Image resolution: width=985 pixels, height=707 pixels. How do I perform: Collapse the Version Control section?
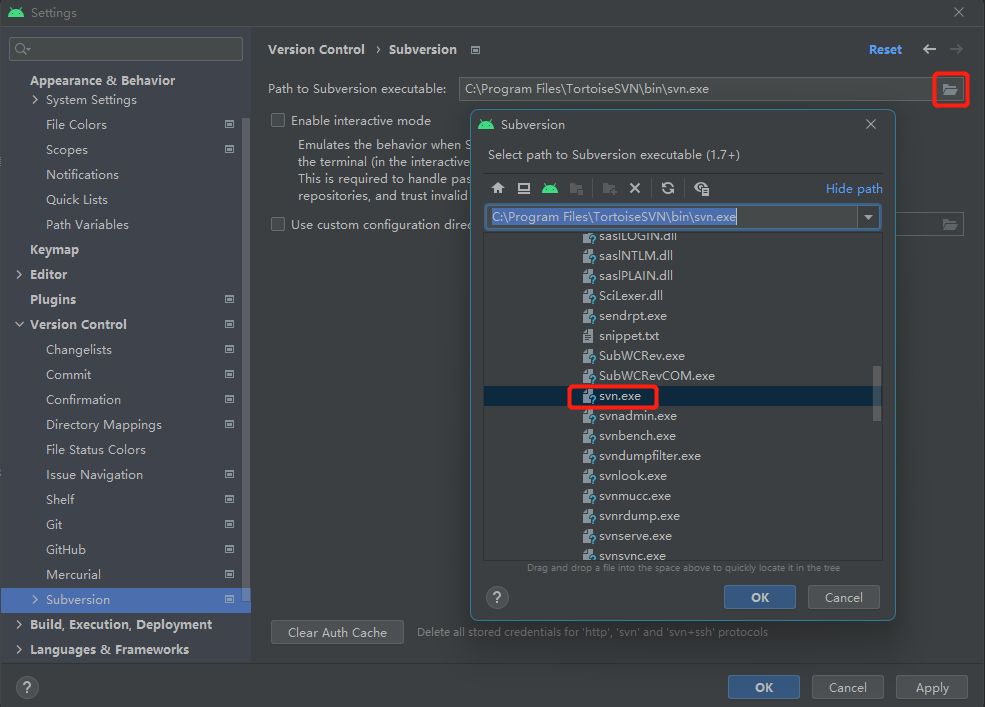[x=20, y=324]
